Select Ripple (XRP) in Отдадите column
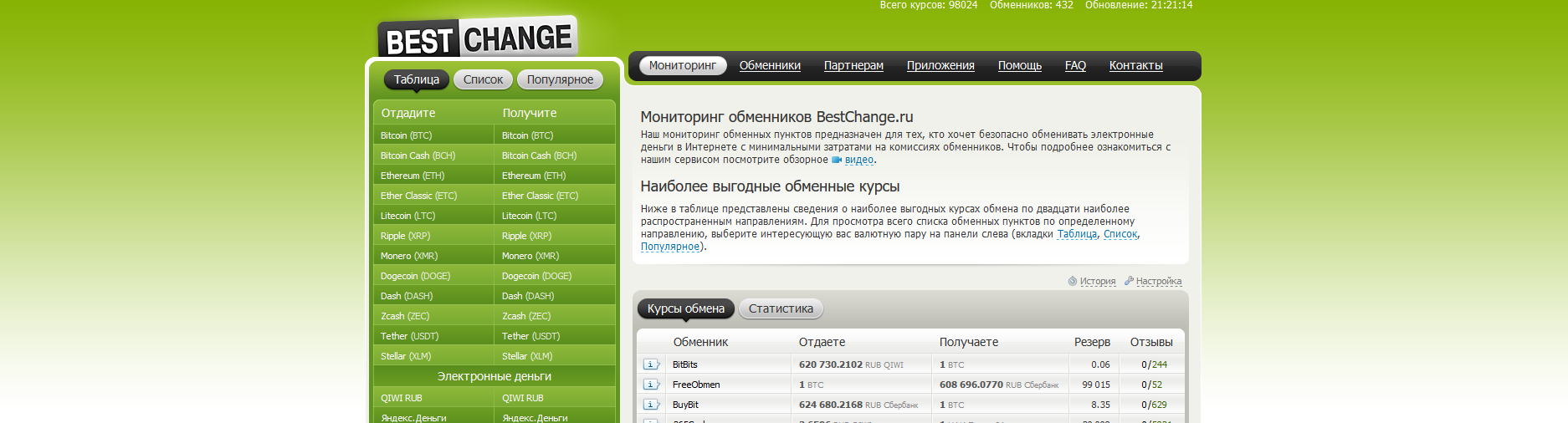 433,236
